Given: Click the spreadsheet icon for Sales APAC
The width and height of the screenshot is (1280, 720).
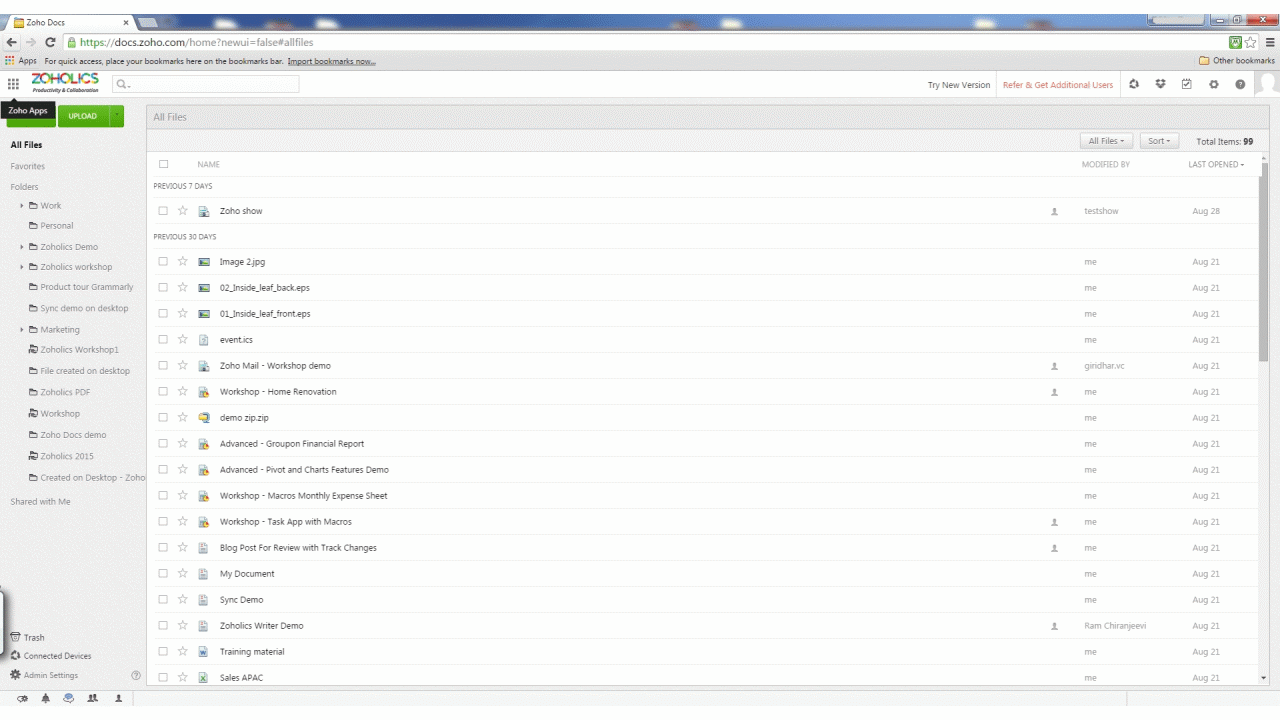Looking at the screenshot, I should click(203, 677).
